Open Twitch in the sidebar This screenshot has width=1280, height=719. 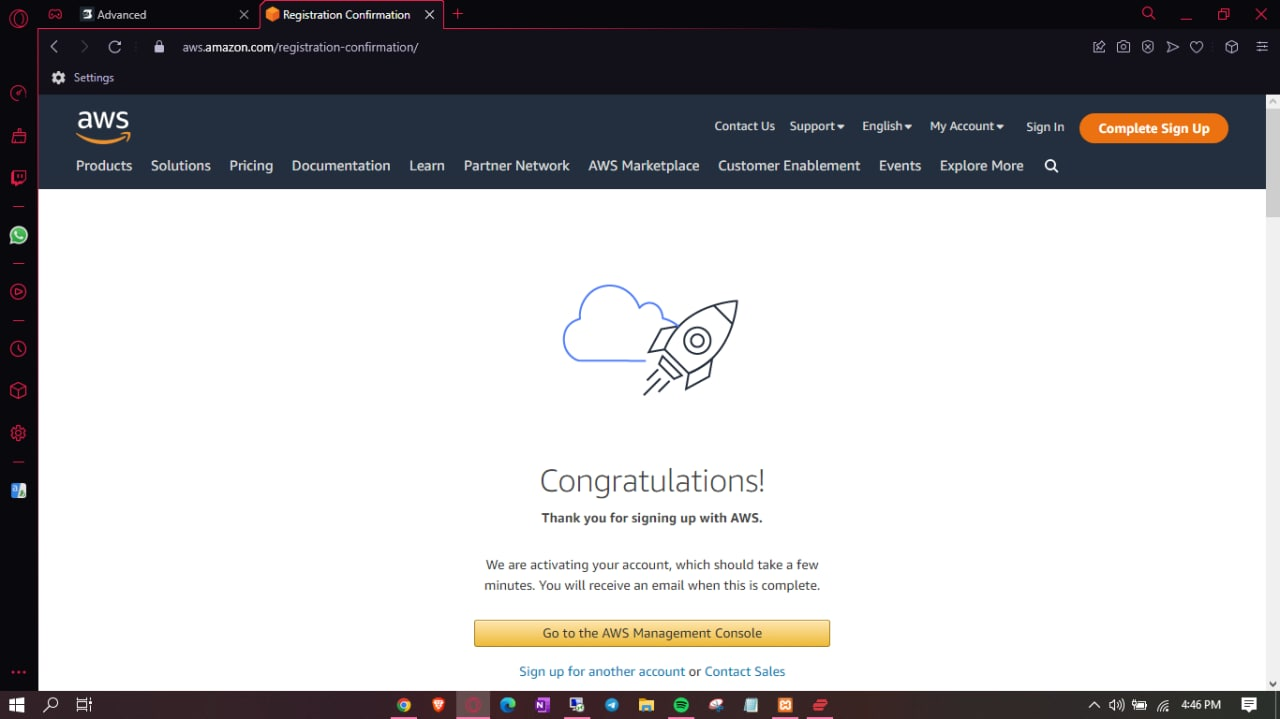[18, 178]
